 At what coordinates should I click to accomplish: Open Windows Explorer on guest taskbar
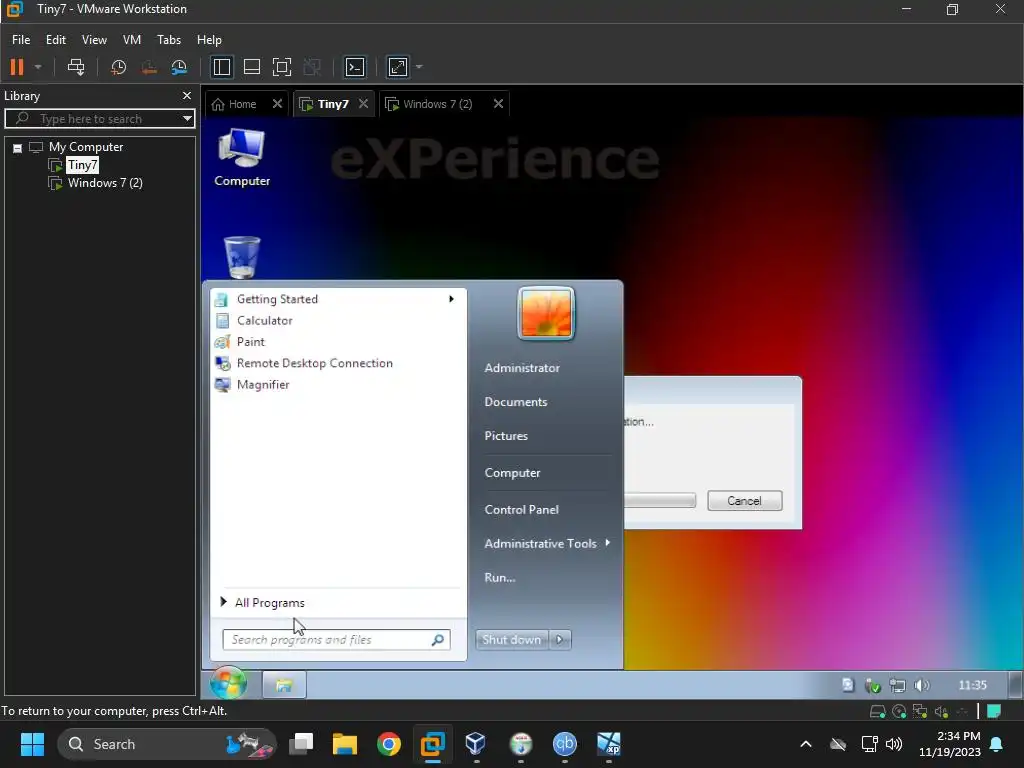(x=284, y=685)
